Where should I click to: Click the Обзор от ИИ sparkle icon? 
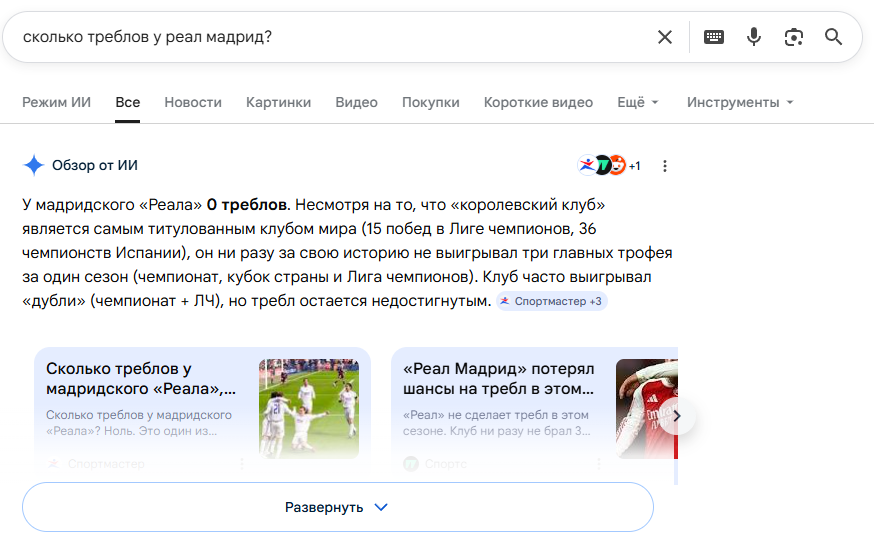click(33, 165)
